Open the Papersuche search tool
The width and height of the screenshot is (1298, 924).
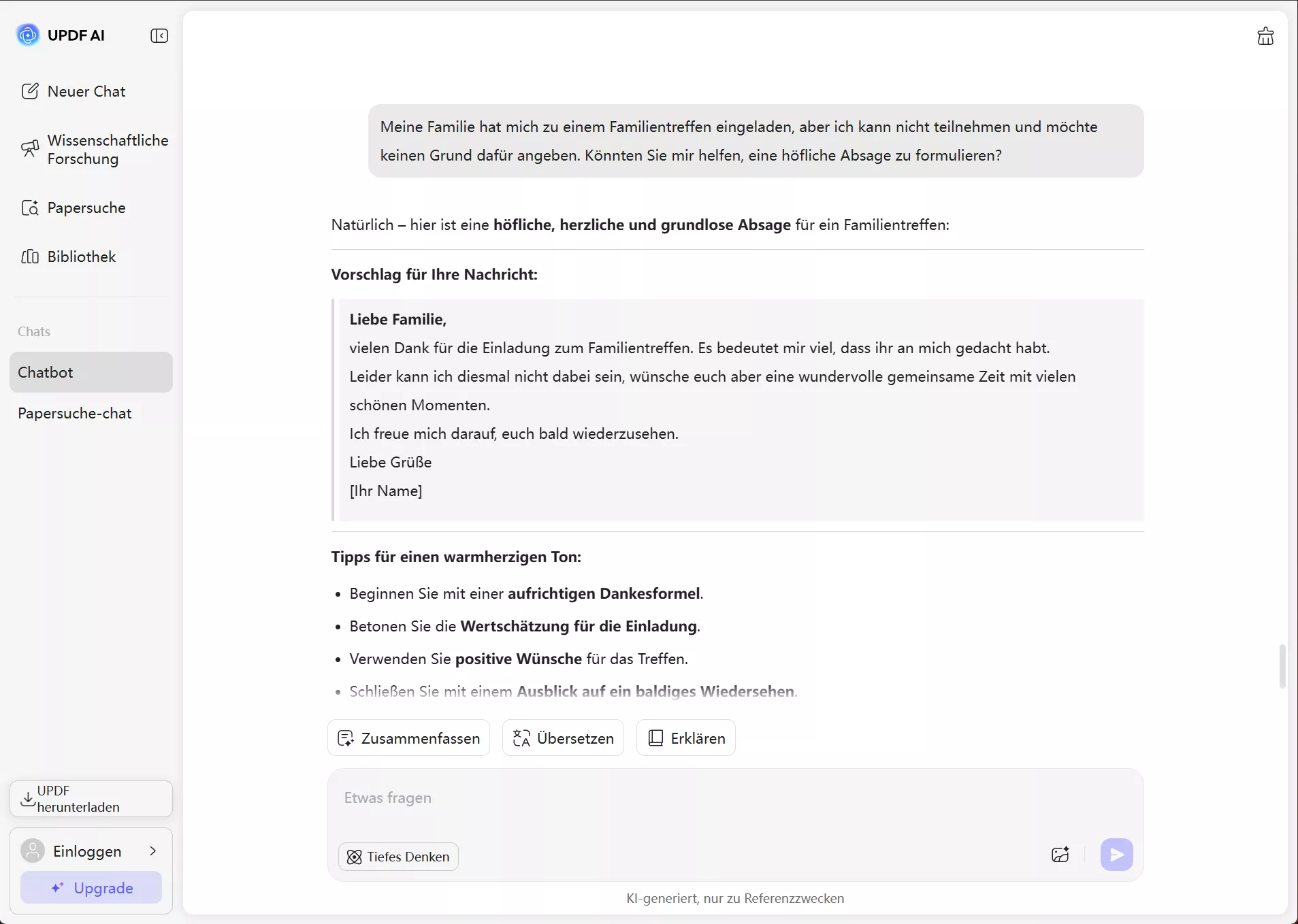pyautogui.click(x=86, y=207)
